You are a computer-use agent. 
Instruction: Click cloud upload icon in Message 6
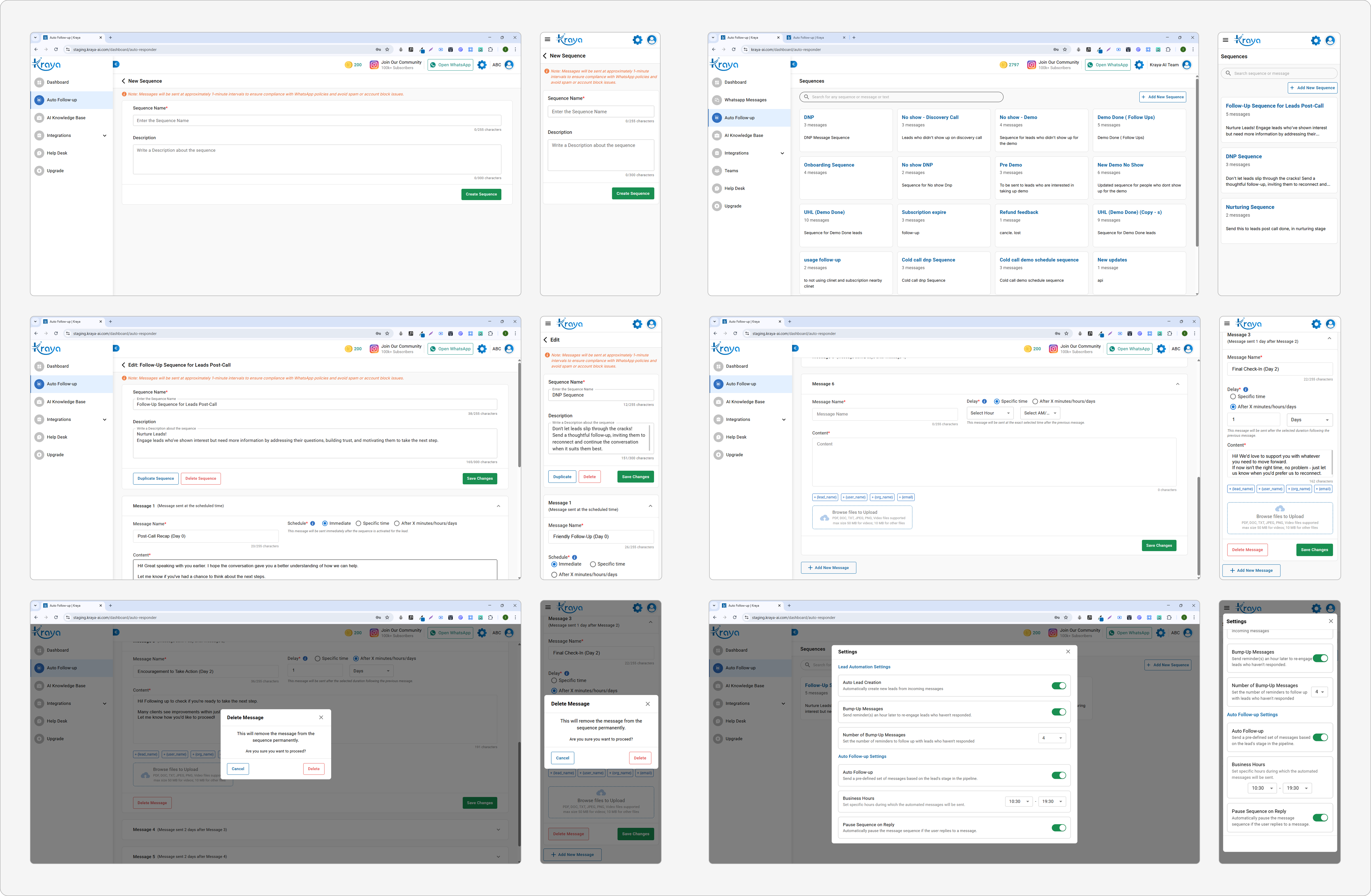point(824,518)
